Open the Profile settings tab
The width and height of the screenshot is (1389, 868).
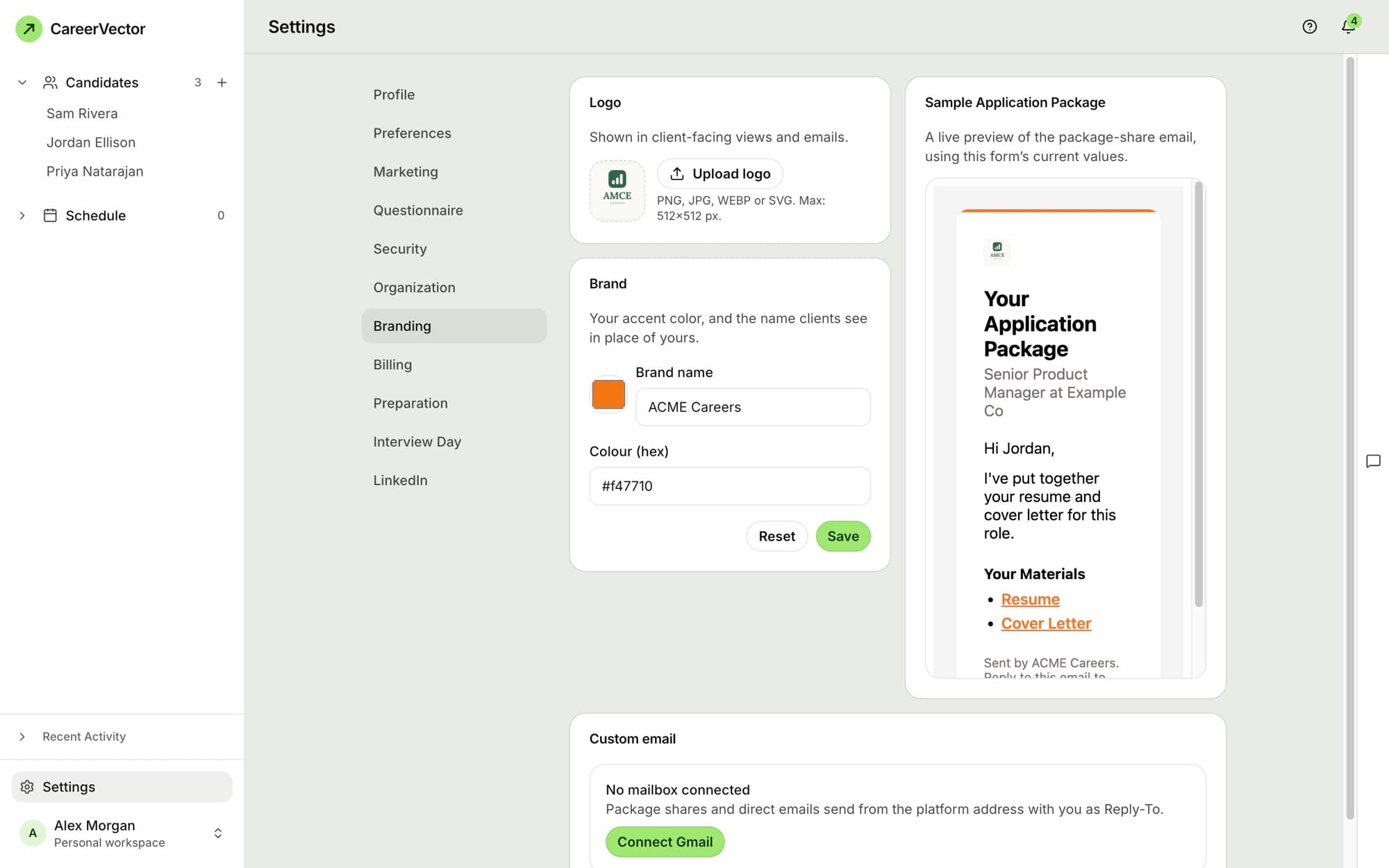coord(454,94)
